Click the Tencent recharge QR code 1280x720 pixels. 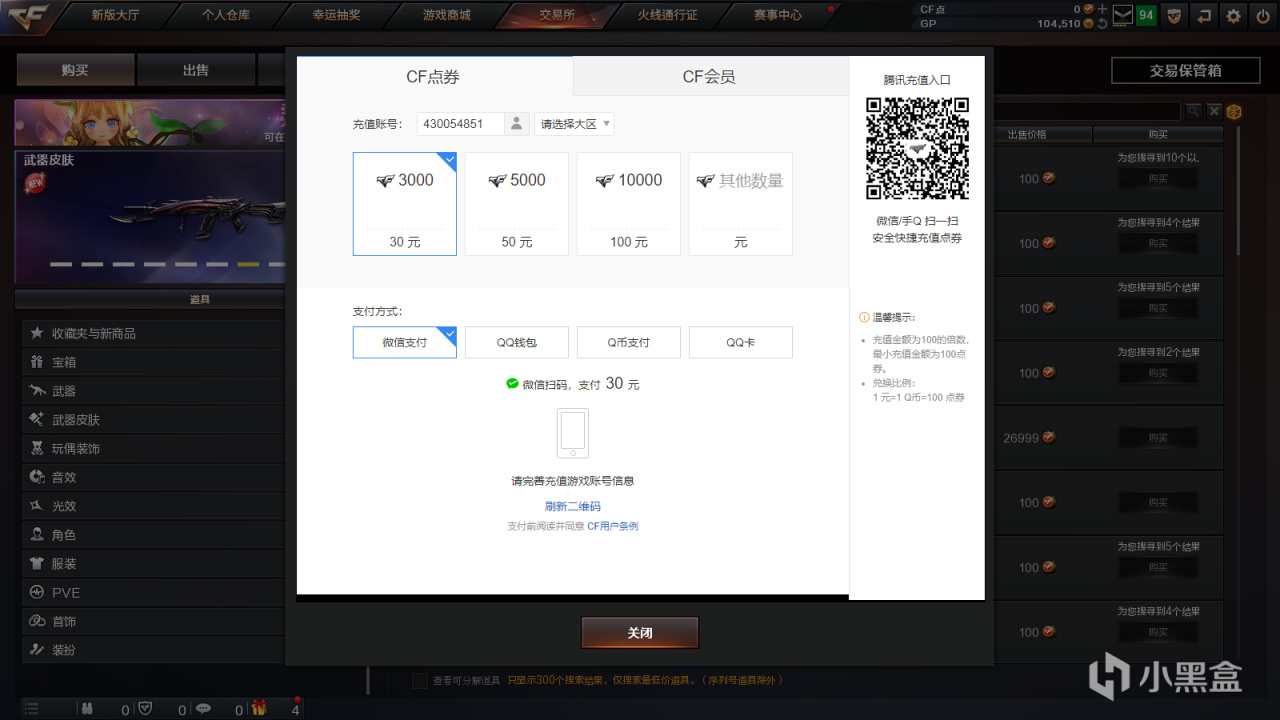[917, 148]
